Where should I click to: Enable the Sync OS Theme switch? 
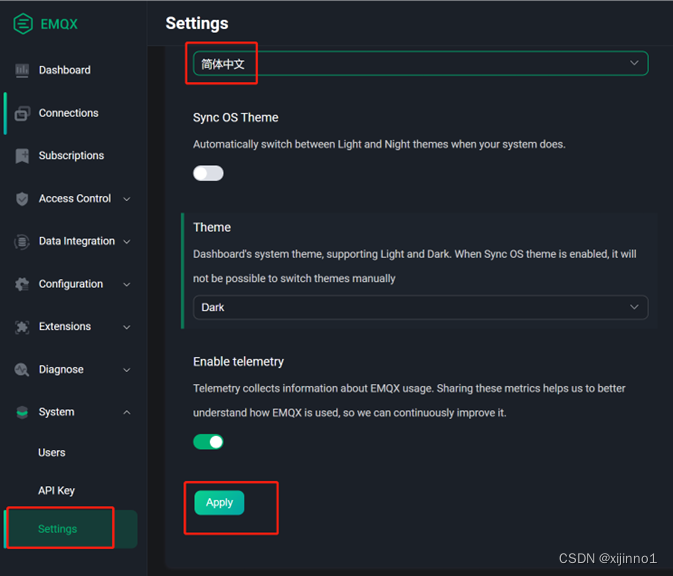pyautogui.click(x=208, y=173)
